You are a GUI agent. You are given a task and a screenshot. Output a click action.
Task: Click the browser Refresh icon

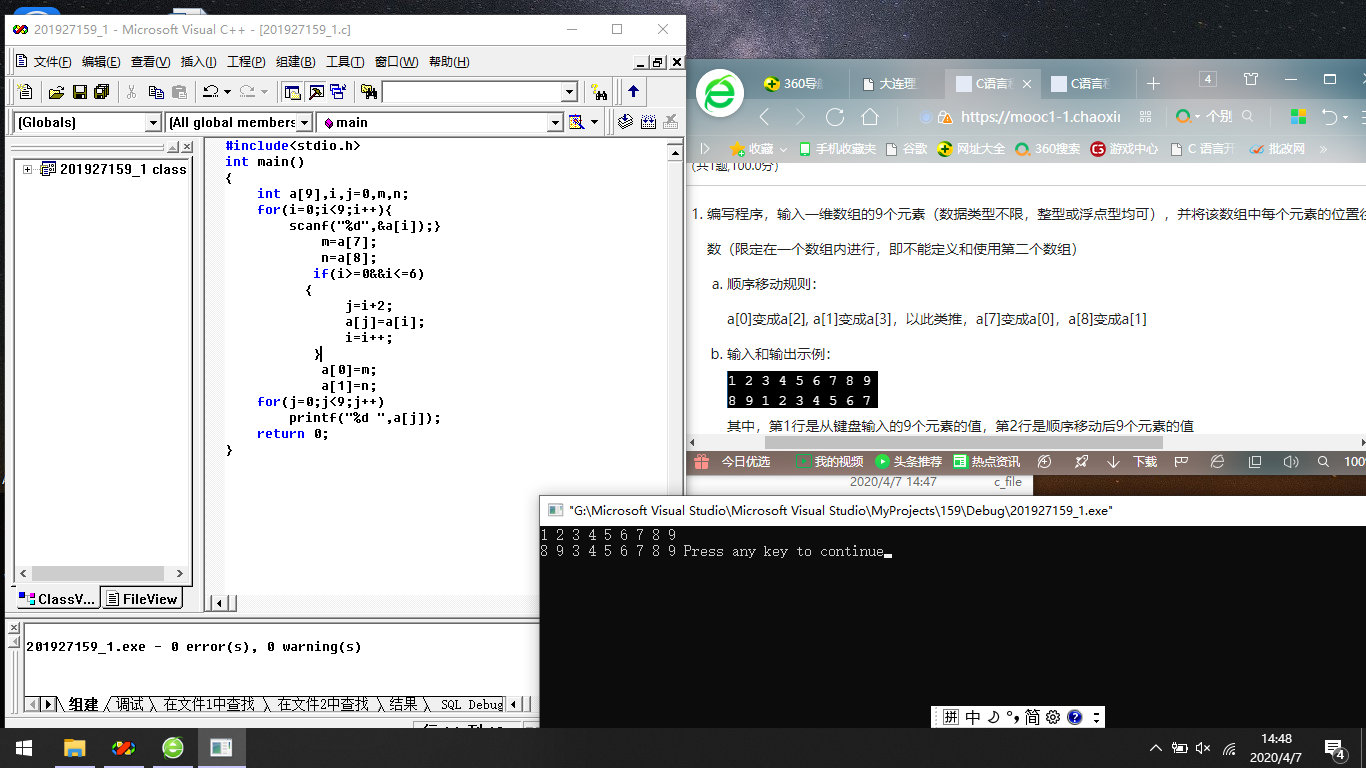pos(835,117)
